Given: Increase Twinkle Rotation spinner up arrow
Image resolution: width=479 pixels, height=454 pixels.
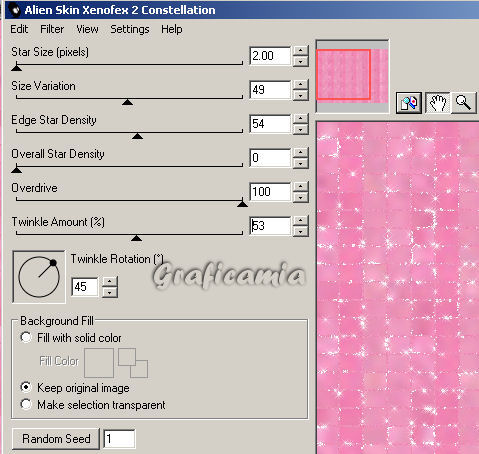Looking at the screenshot, I should pyautogui.click(x=110, y=281).
